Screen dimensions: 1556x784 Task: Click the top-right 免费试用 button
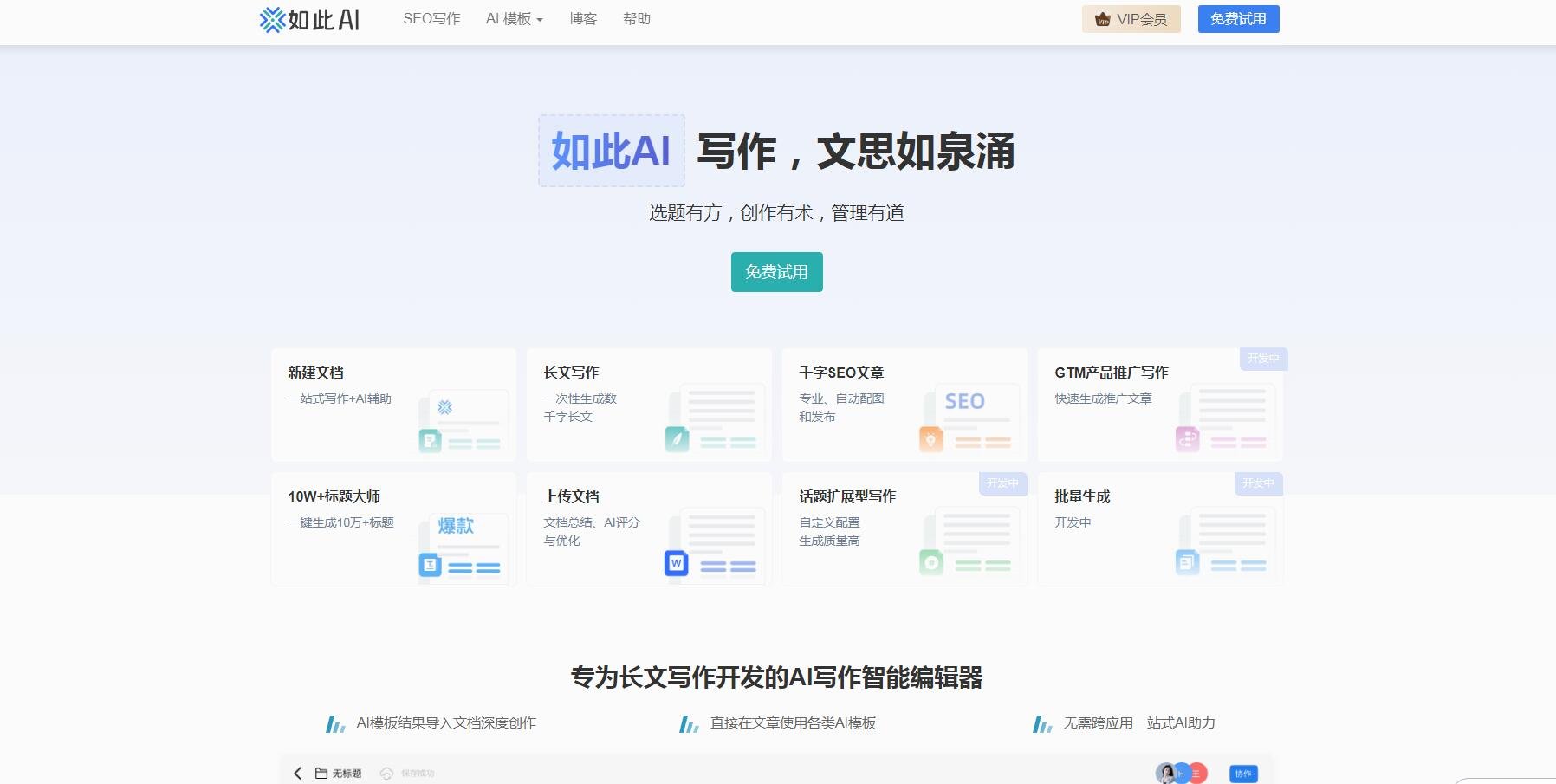click(1238, 18)
